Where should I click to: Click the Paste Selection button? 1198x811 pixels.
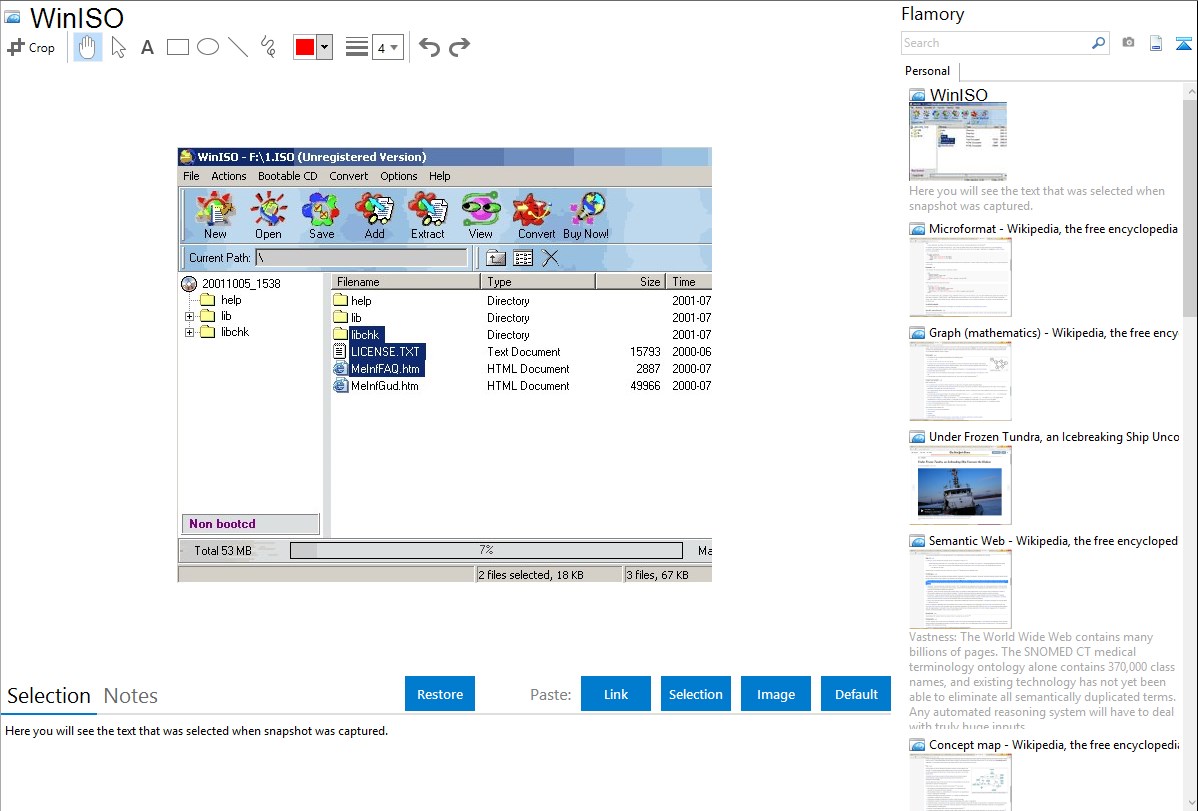(x=696, y=694)
